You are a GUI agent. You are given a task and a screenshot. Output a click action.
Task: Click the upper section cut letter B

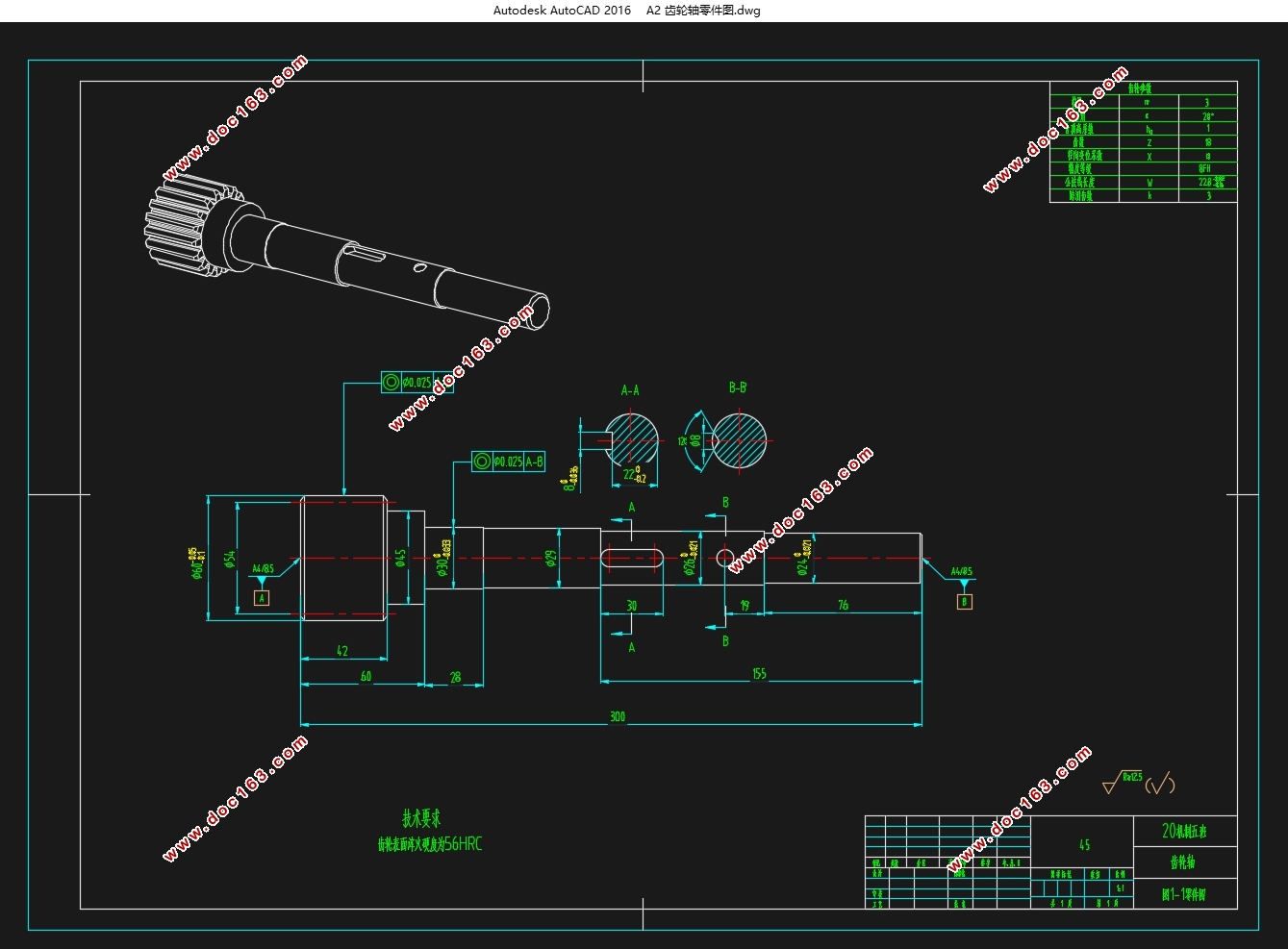click(725, 502)
